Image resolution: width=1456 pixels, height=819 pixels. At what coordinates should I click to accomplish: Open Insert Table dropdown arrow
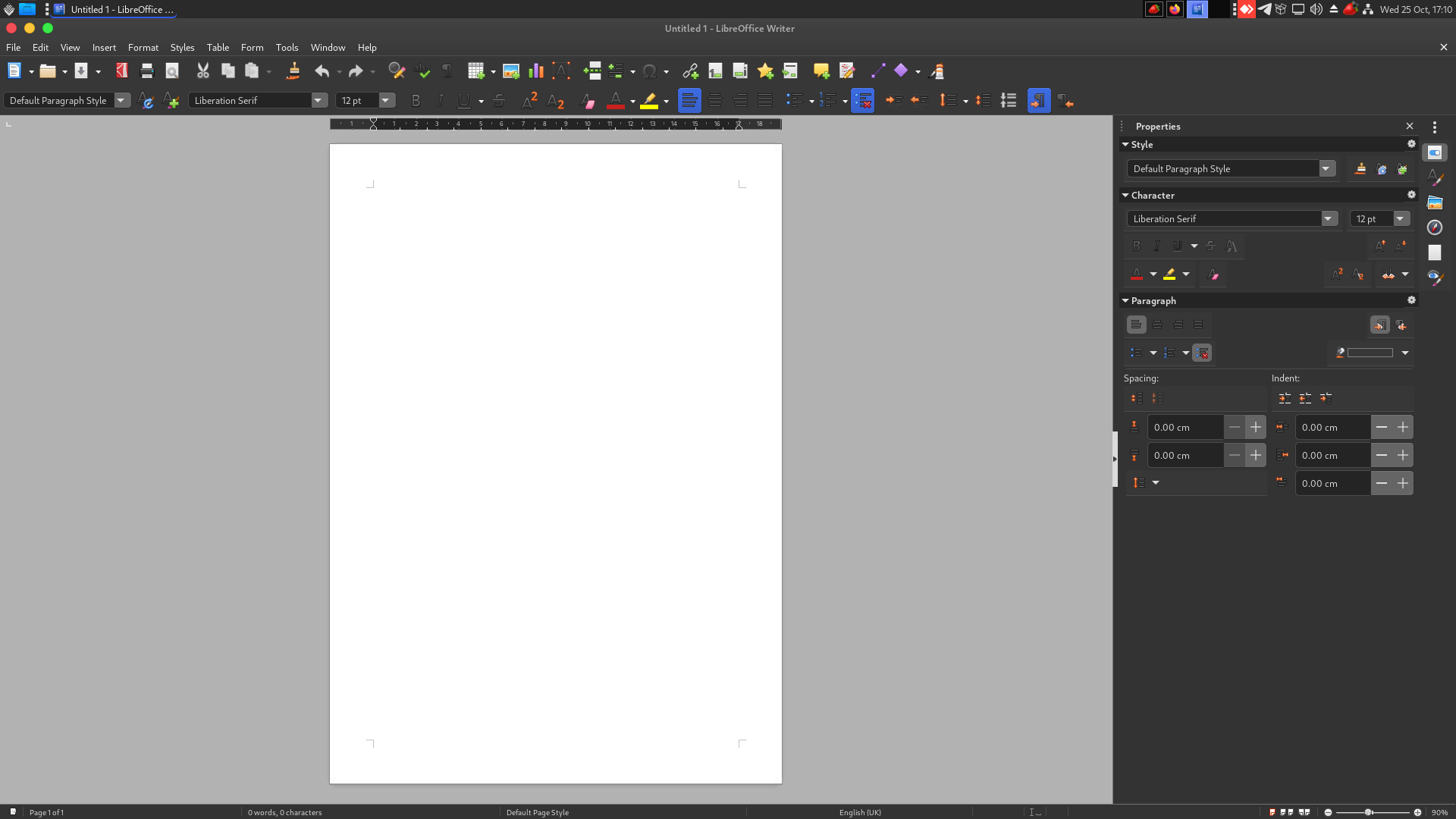coord(493,72)
